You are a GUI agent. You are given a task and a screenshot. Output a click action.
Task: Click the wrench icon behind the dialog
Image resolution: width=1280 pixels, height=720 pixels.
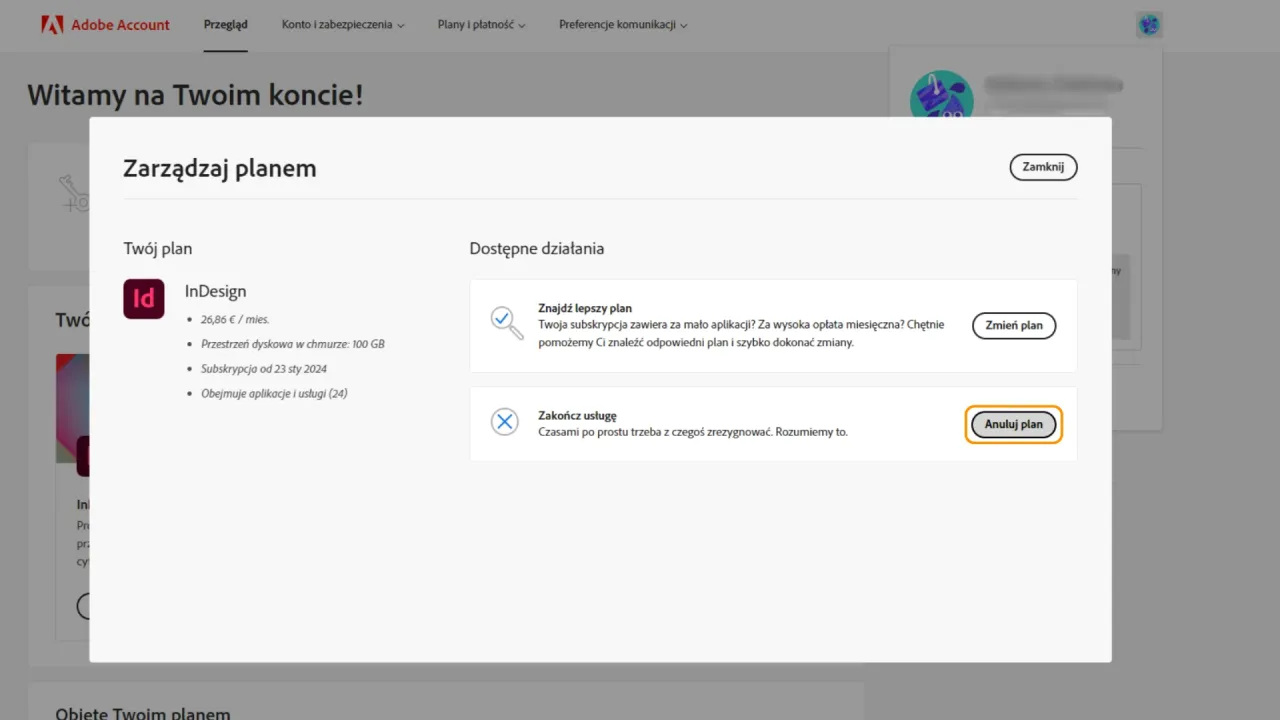74,194
